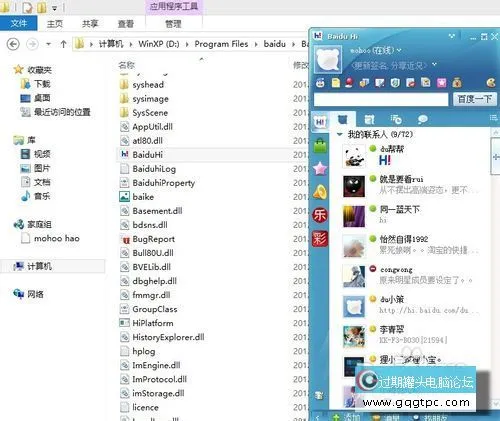Expand the breadcrumb arrow after Program Files

click(256, 44)
